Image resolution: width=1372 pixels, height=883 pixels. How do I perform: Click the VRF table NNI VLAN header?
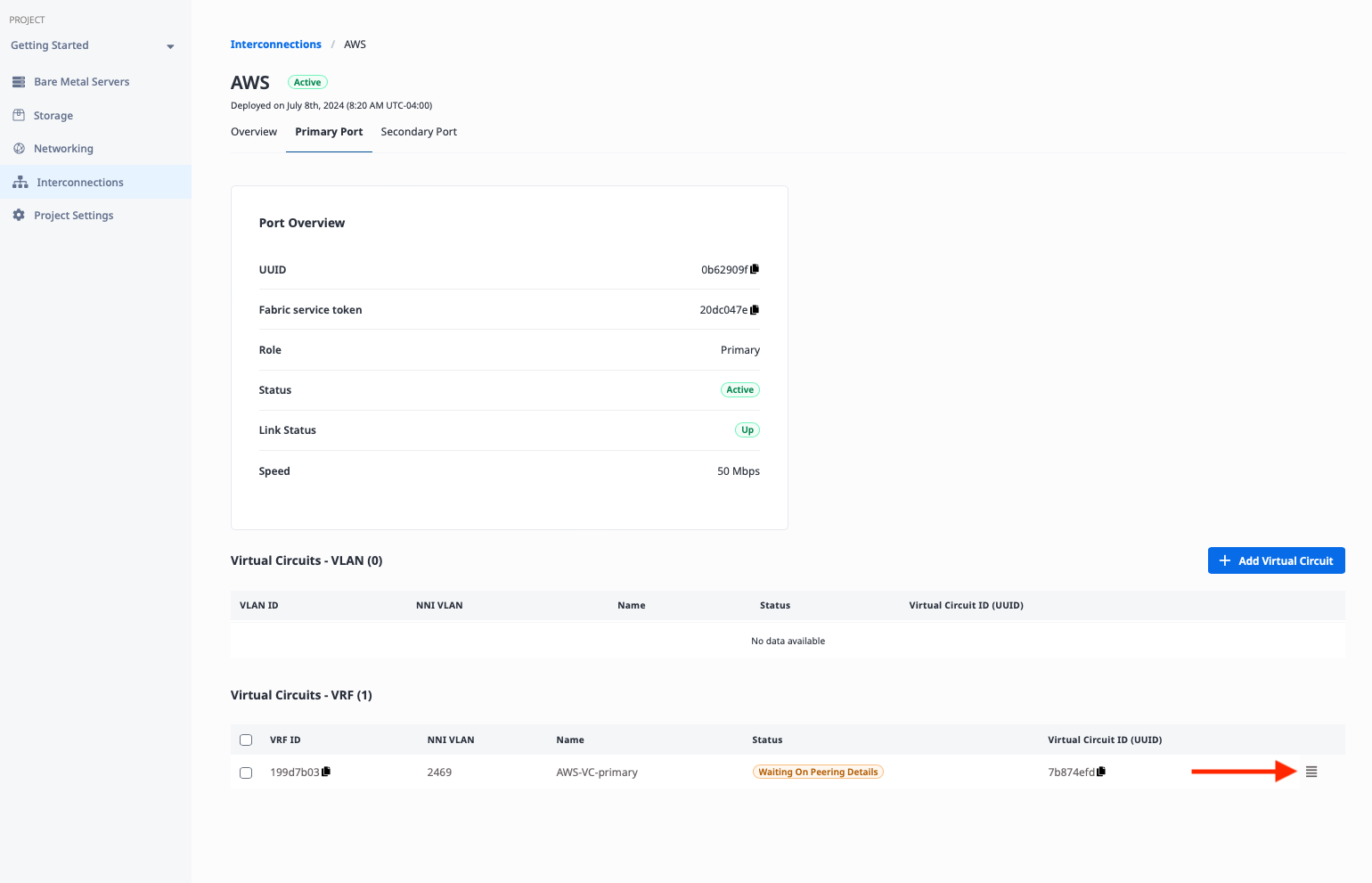[x=451, y=740]
